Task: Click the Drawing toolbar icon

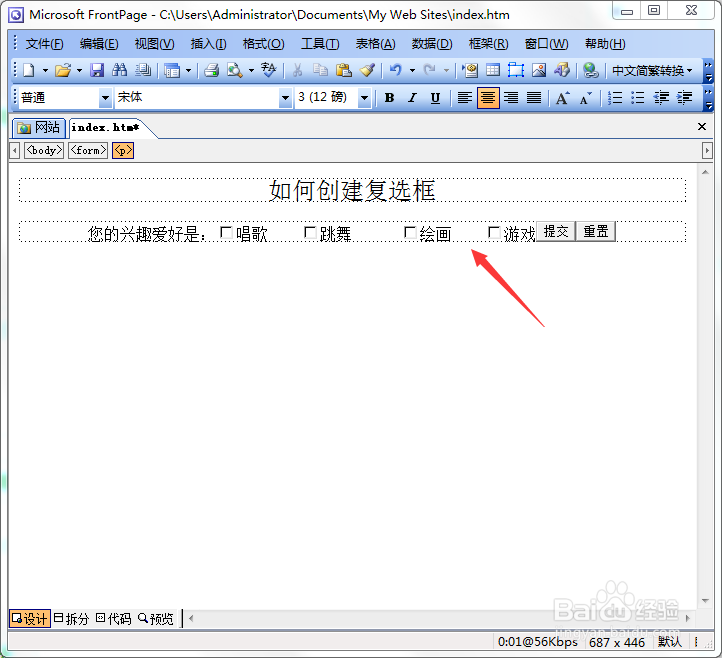Action: point(562,70)
